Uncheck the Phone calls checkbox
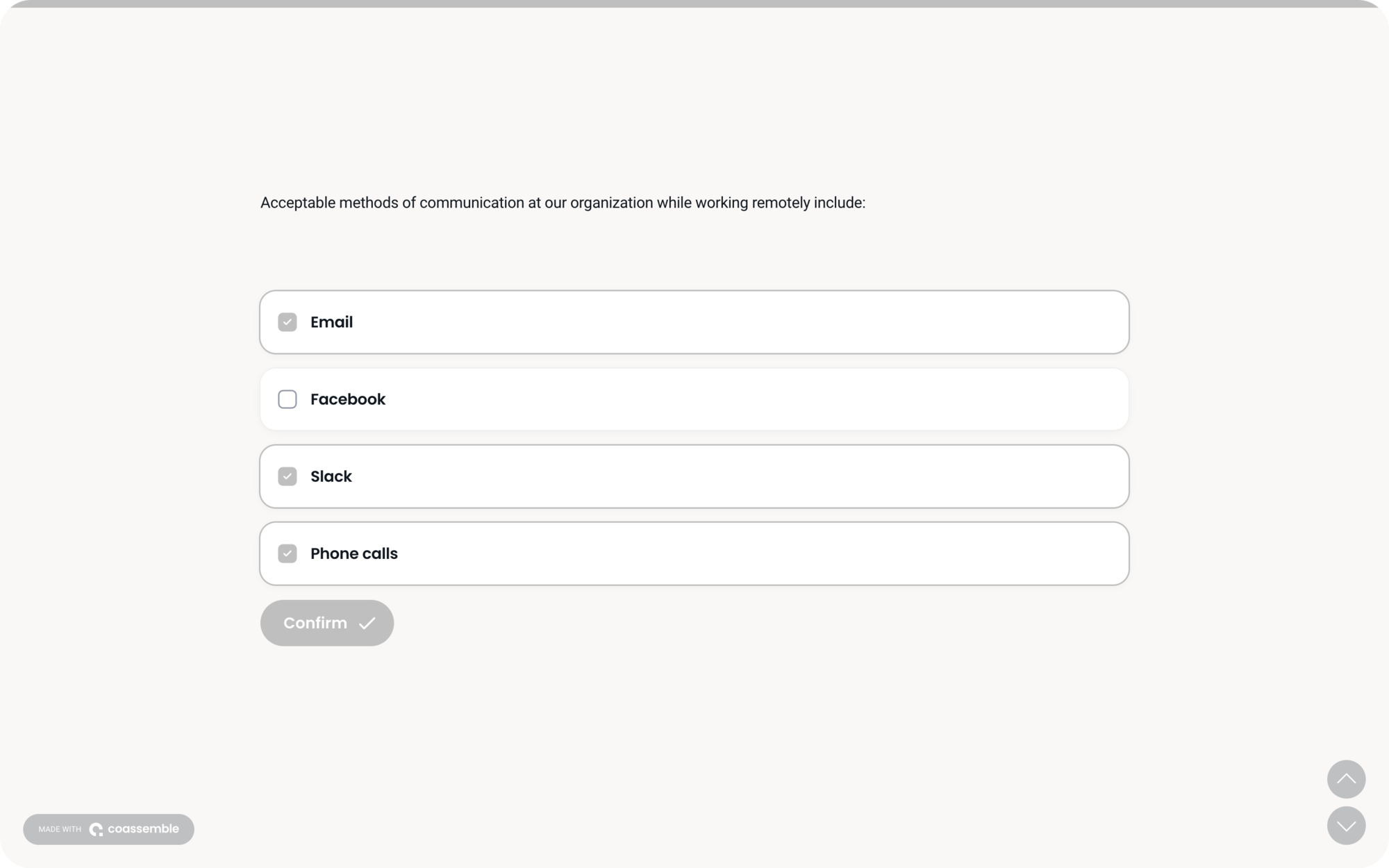The height and width of the screenshot is (868, 1389). pyautogui.click(x=288, y=553)
